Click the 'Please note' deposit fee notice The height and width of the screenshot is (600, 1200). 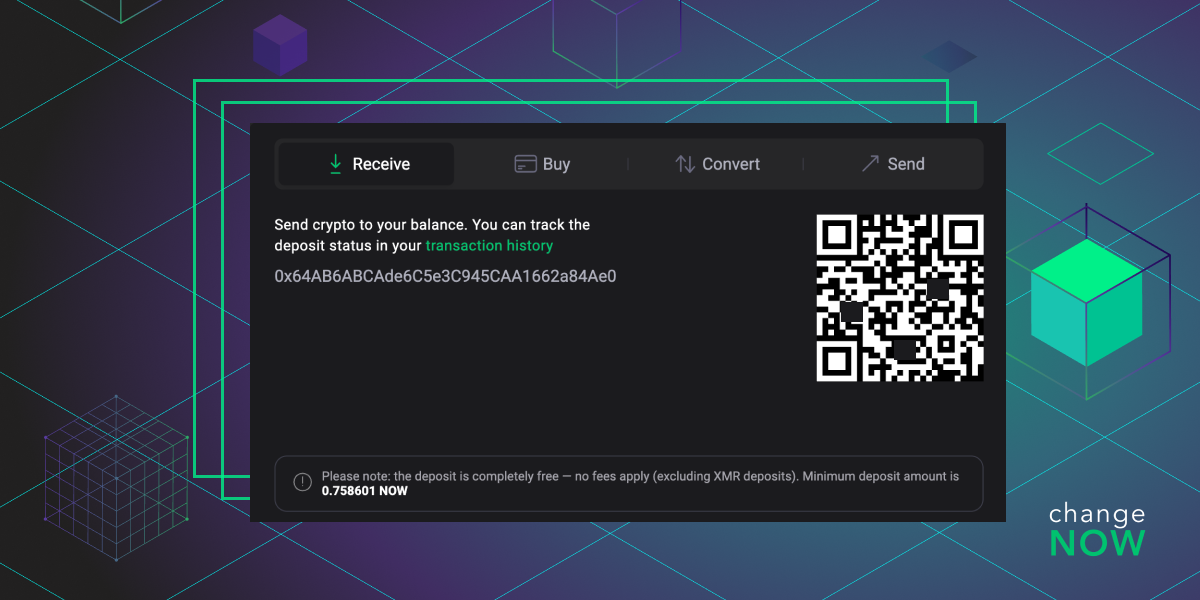[x=640, y=477]
